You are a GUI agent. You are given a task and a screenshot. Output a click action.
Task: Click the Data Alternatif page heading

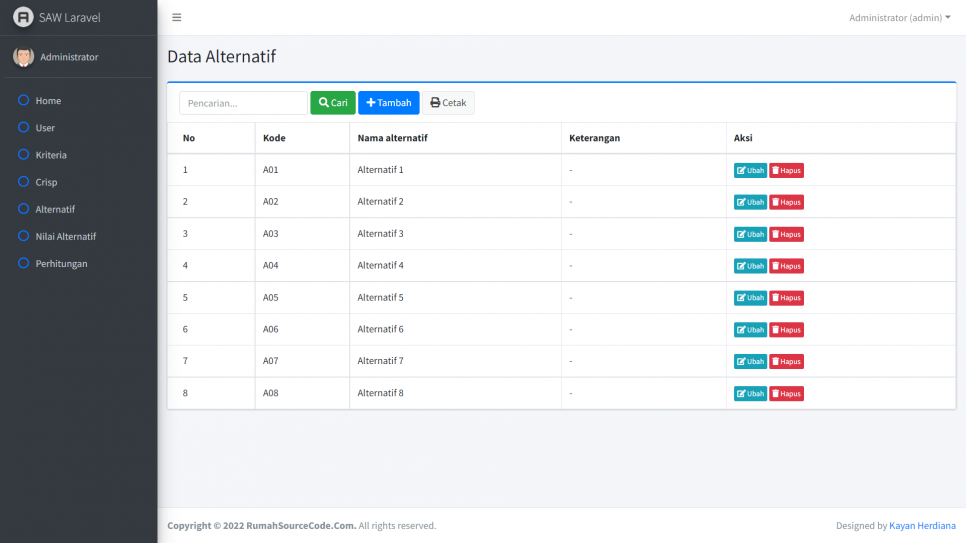(x=222, y=57)
